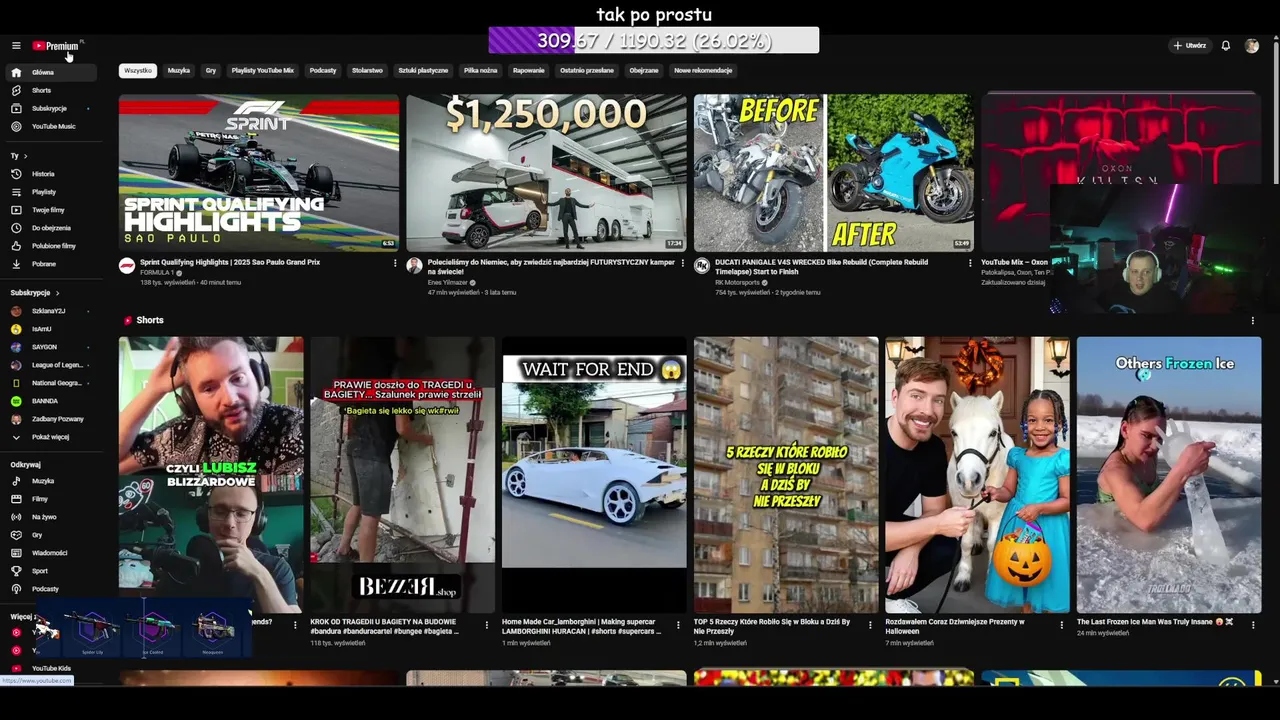Image resolution: width=1280 pixels, height=720 pixels.
Task: Open Playlisty in the sidebar
Action: coord(50,192)
